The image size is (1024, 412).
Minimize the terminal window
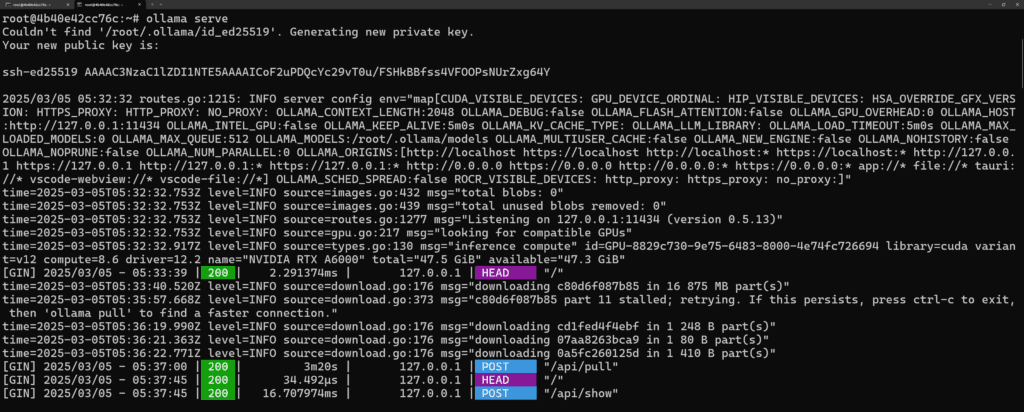pos(990,5)
